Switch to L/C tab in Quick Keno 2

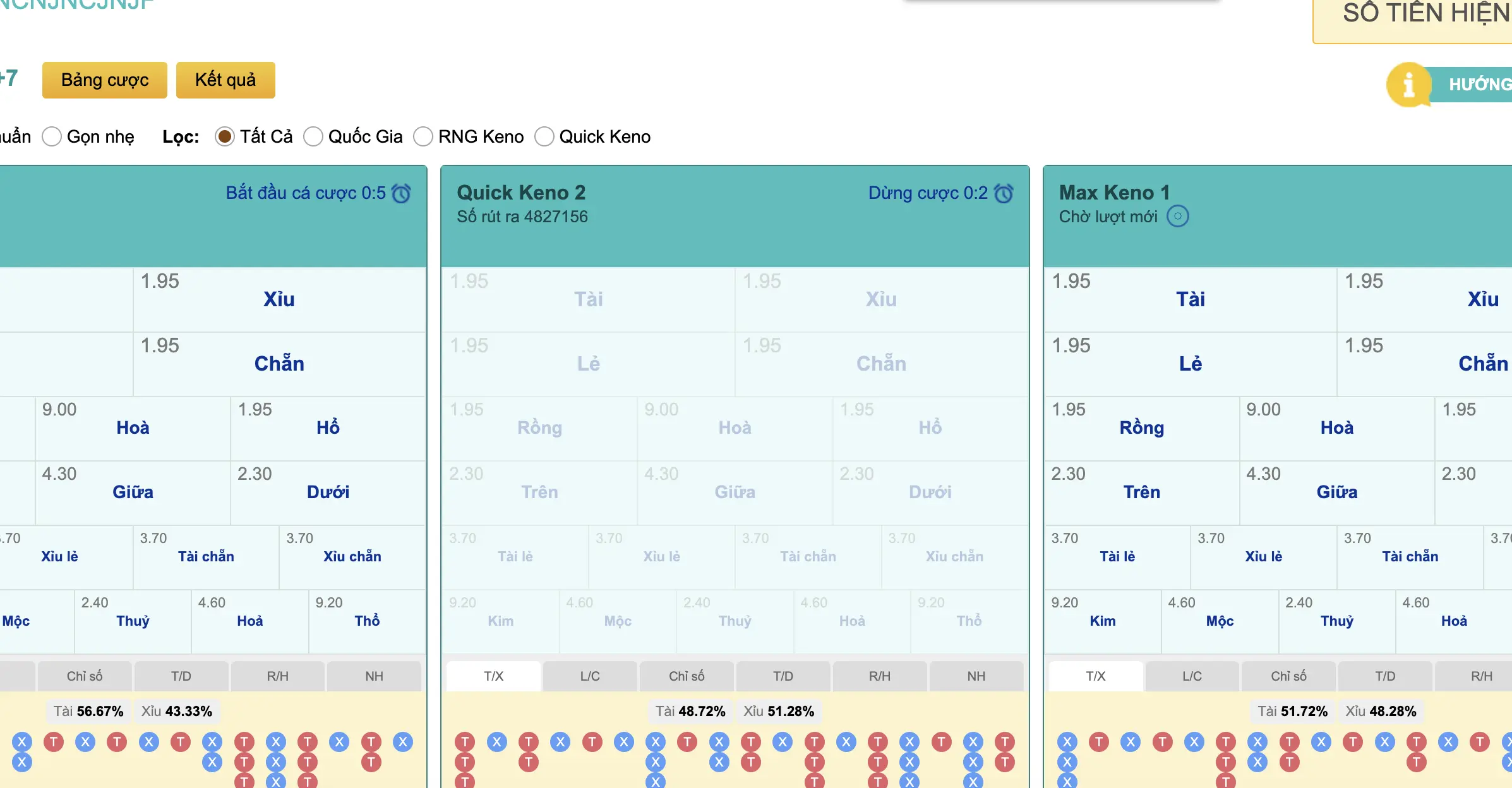point(590,676)
